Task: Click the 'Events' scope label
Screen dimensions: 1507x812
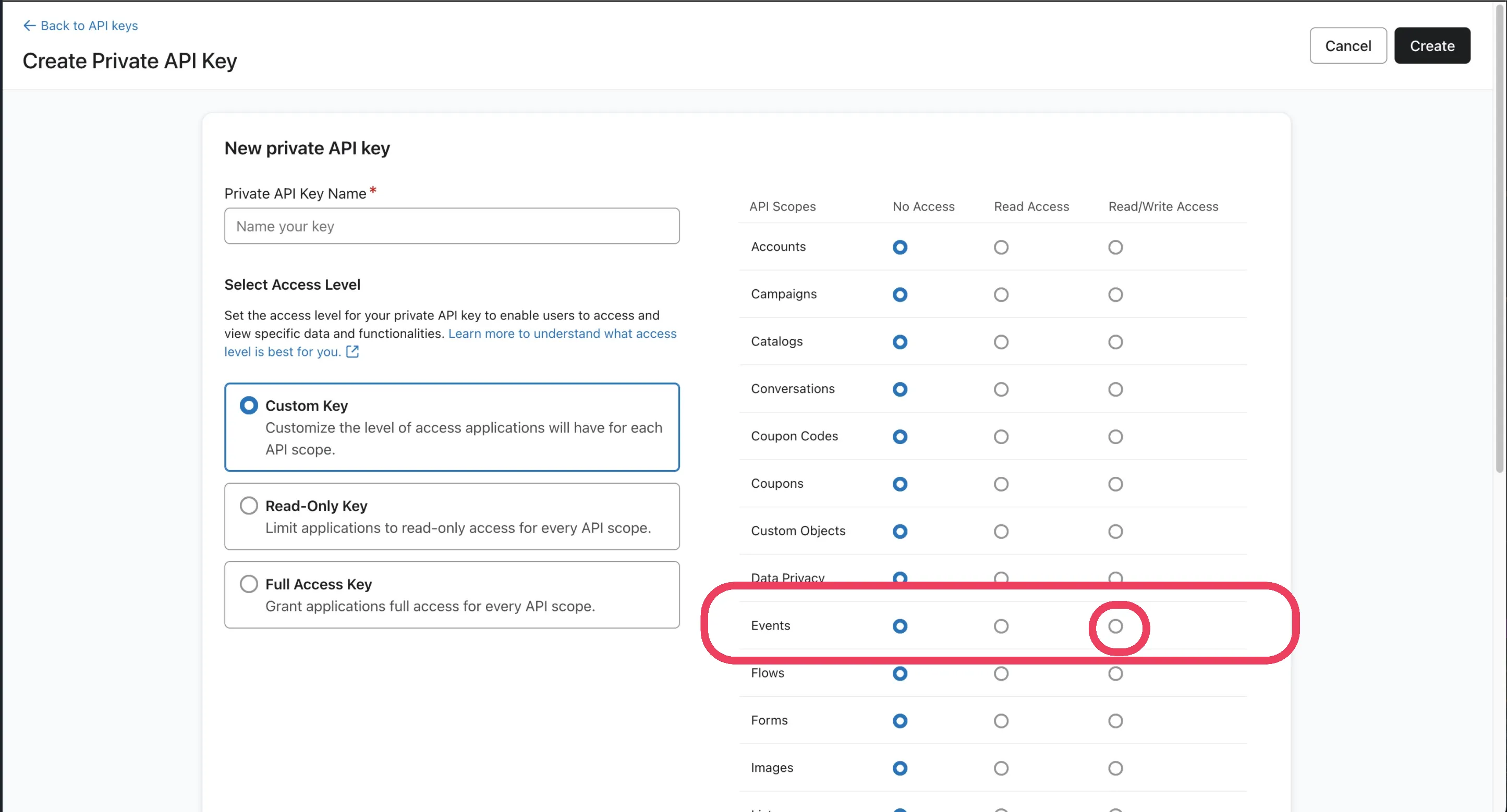Action: click(x=771, y=625)
